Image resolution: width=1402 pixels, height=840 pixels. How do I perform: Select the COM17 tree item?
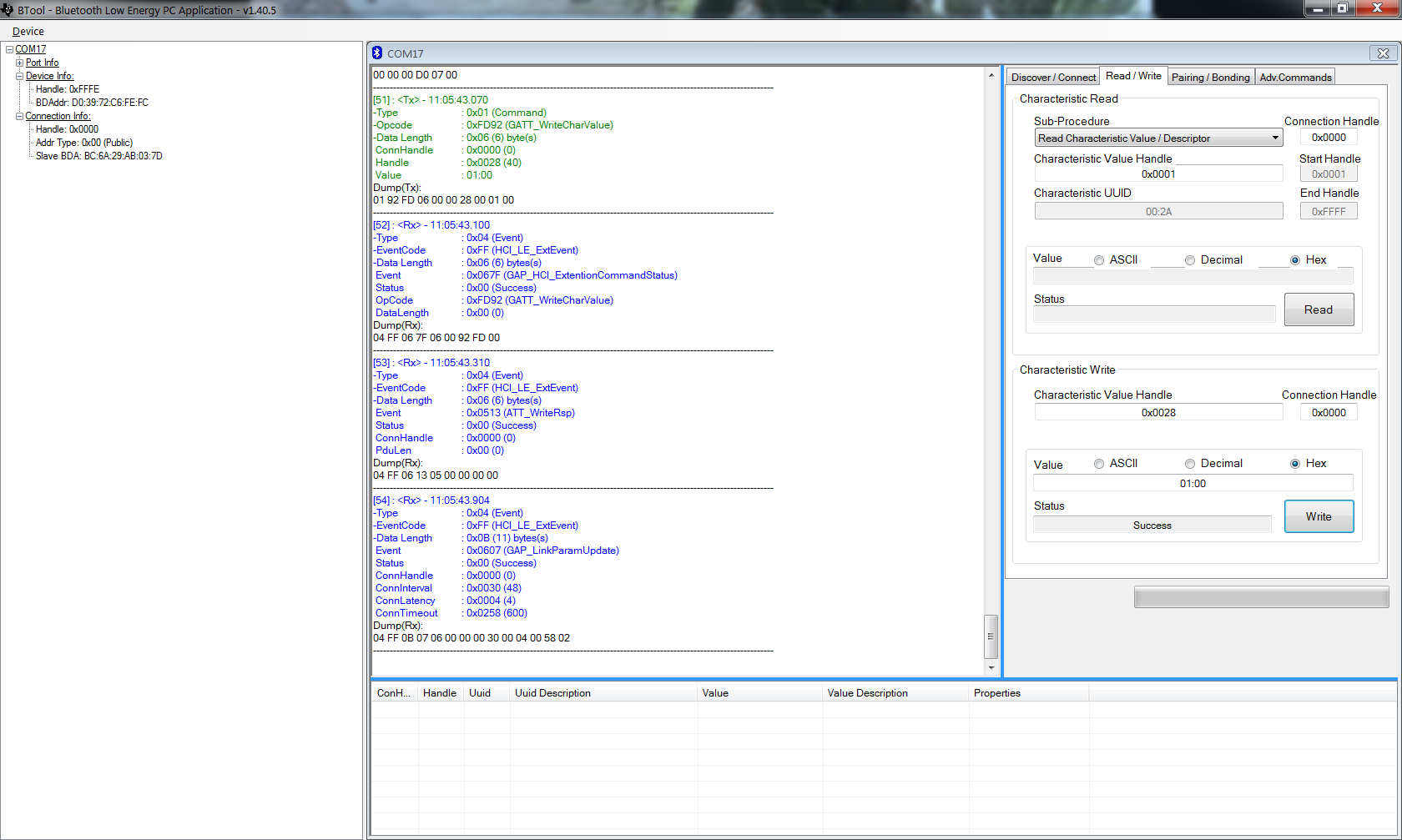31,49
